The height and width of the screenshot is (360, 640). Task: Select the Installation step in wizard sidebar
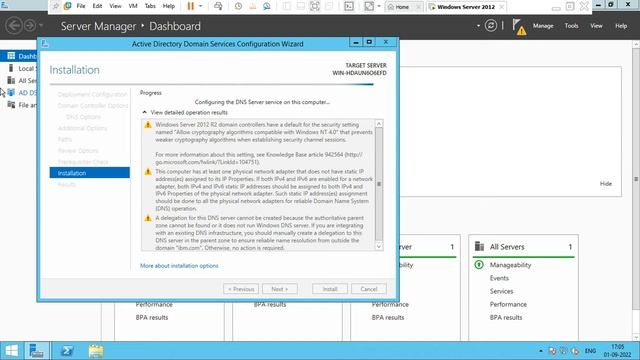tap(90, 173)
